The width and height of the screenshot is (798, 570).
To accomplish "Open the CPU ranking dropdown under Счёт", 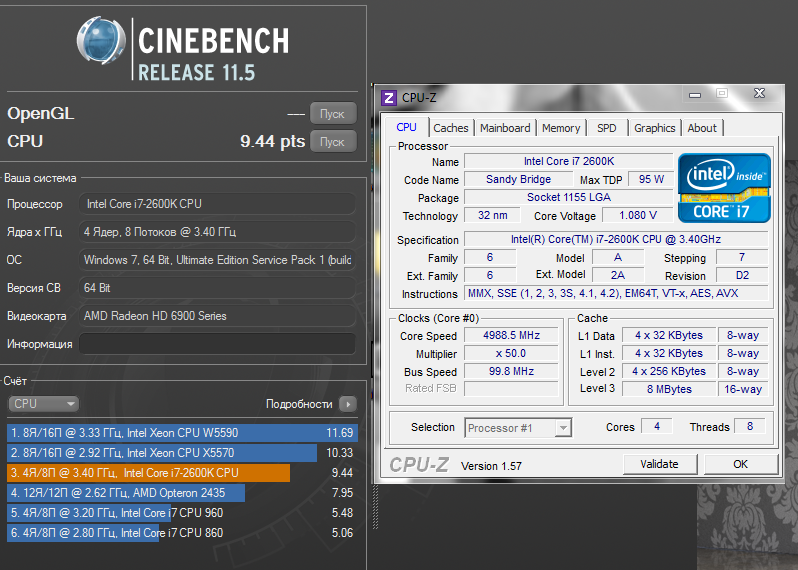I will (x=43, y=404).
